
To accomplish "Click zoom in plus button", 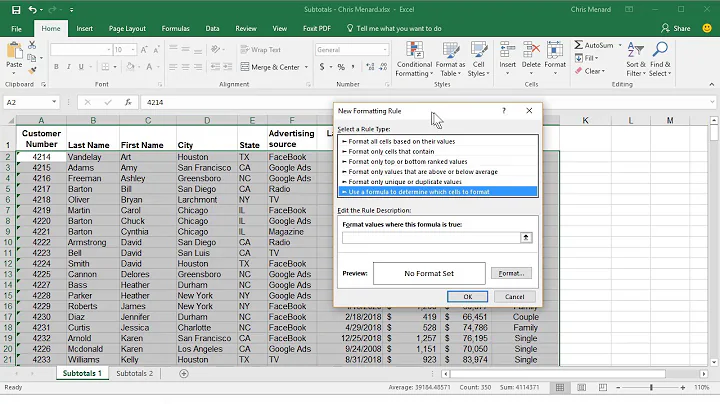I will 683,388.
